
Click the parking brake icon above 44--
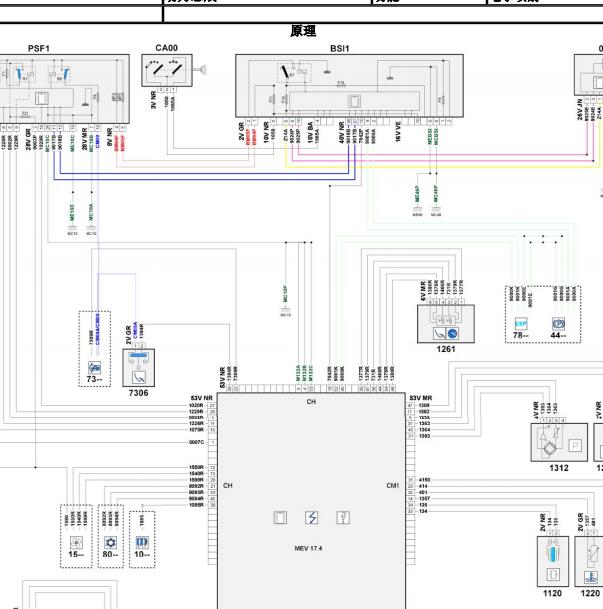(558, 324)
